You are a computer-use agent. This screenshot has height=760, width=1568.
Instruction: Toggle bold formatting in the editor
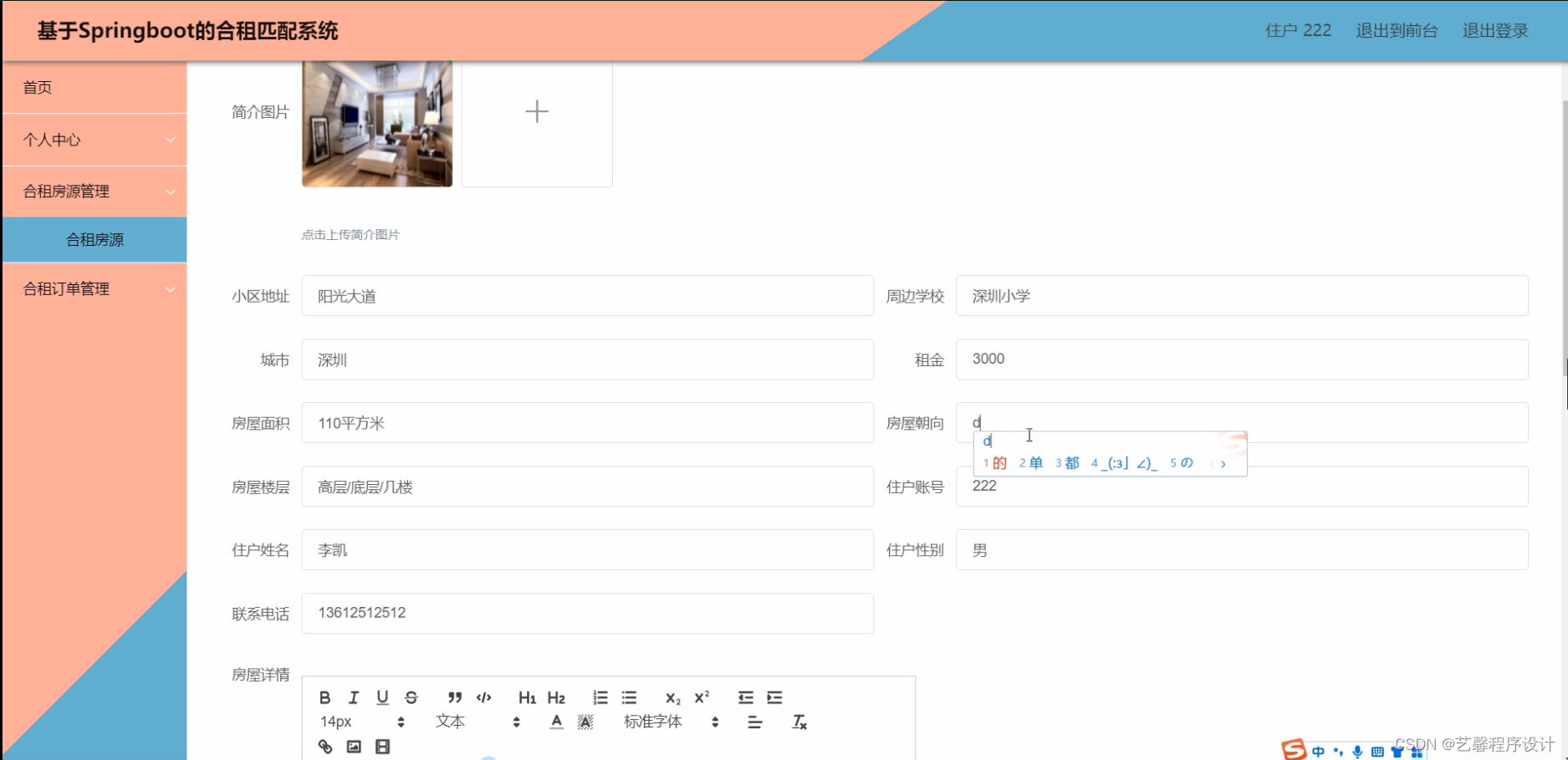324,697
